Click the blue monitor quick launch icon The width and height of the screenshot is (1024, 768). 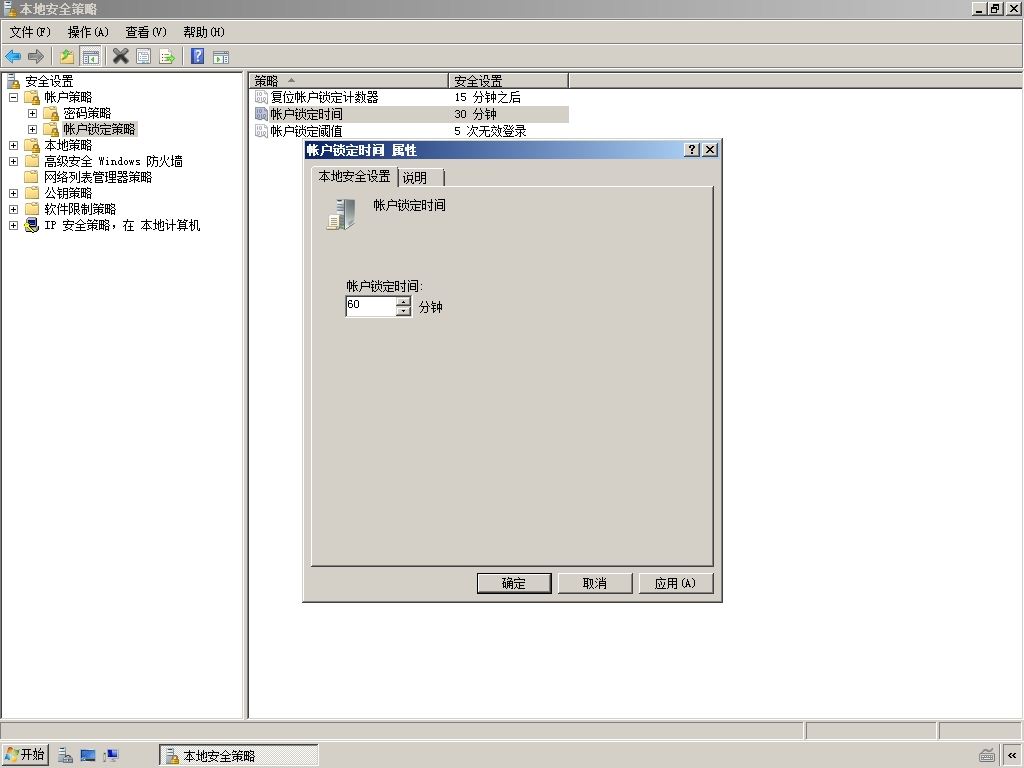(88, 756)
